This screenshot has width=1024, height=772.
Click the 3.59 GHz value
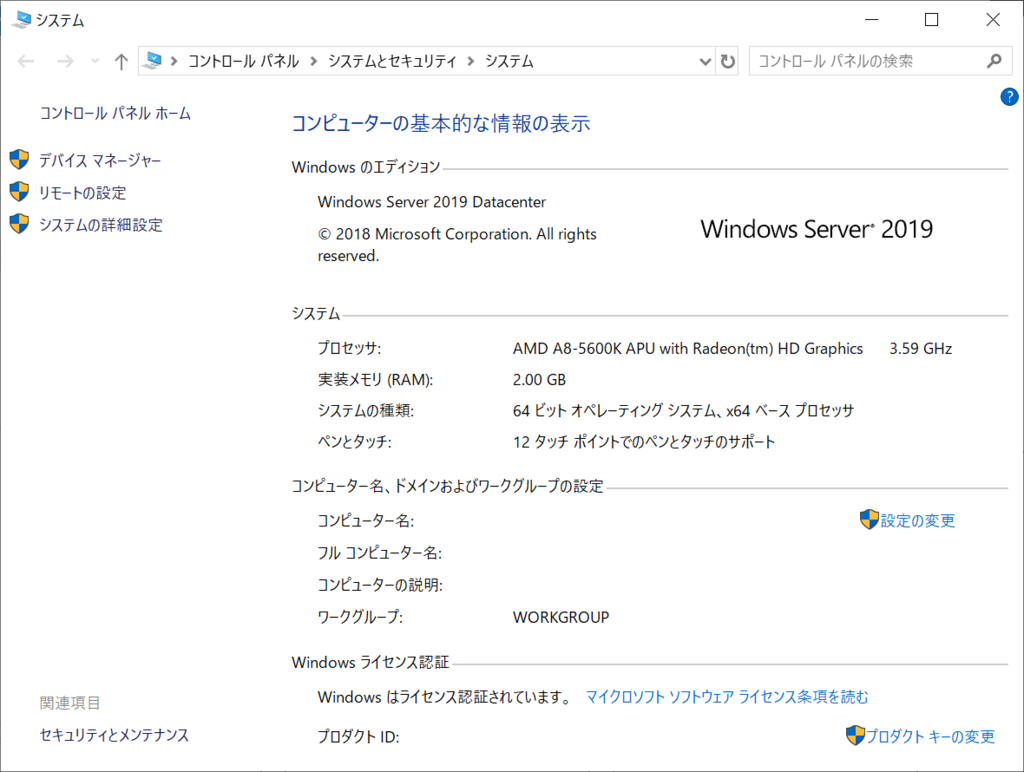pyautogui.click(x=920, y=348)
